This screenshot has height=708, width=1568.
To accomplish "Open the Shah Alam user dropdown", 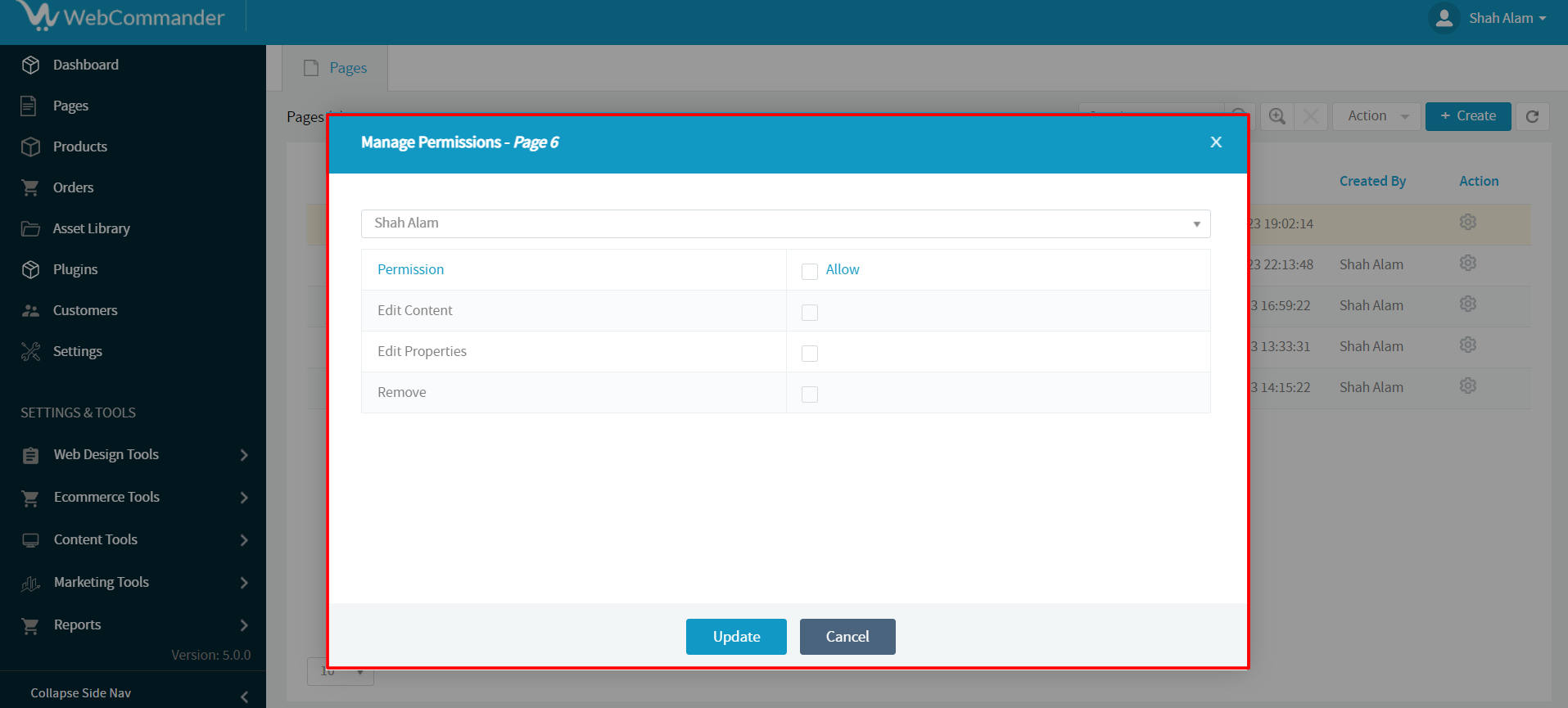I will [786, 223].
